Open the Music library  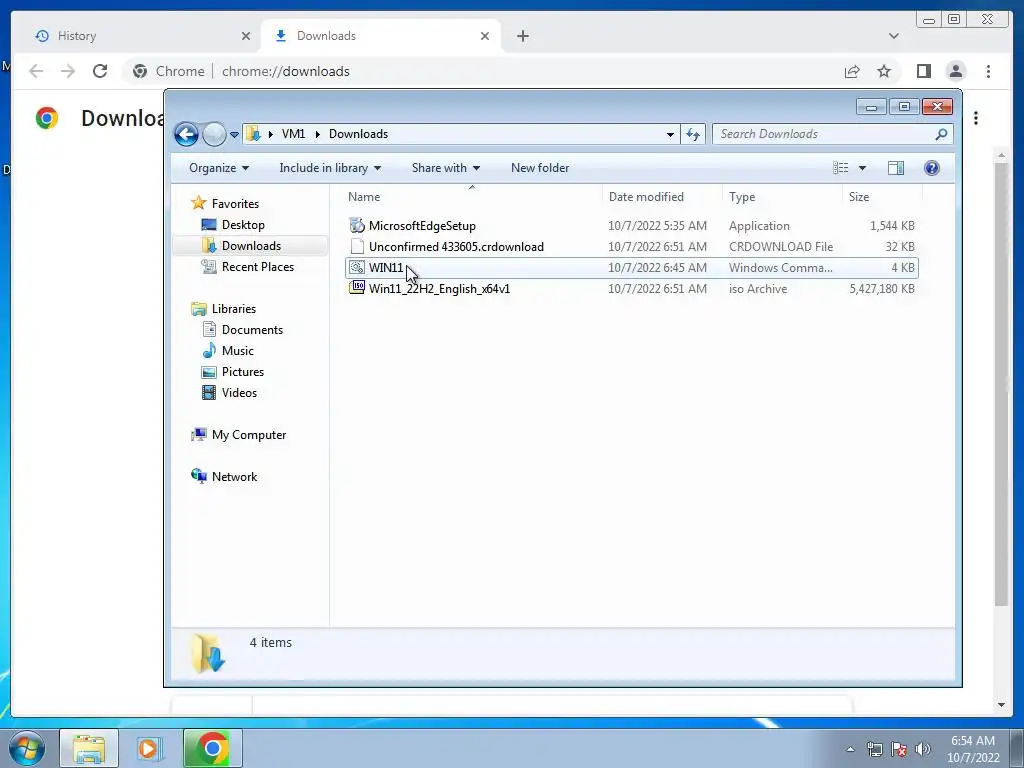237,351
